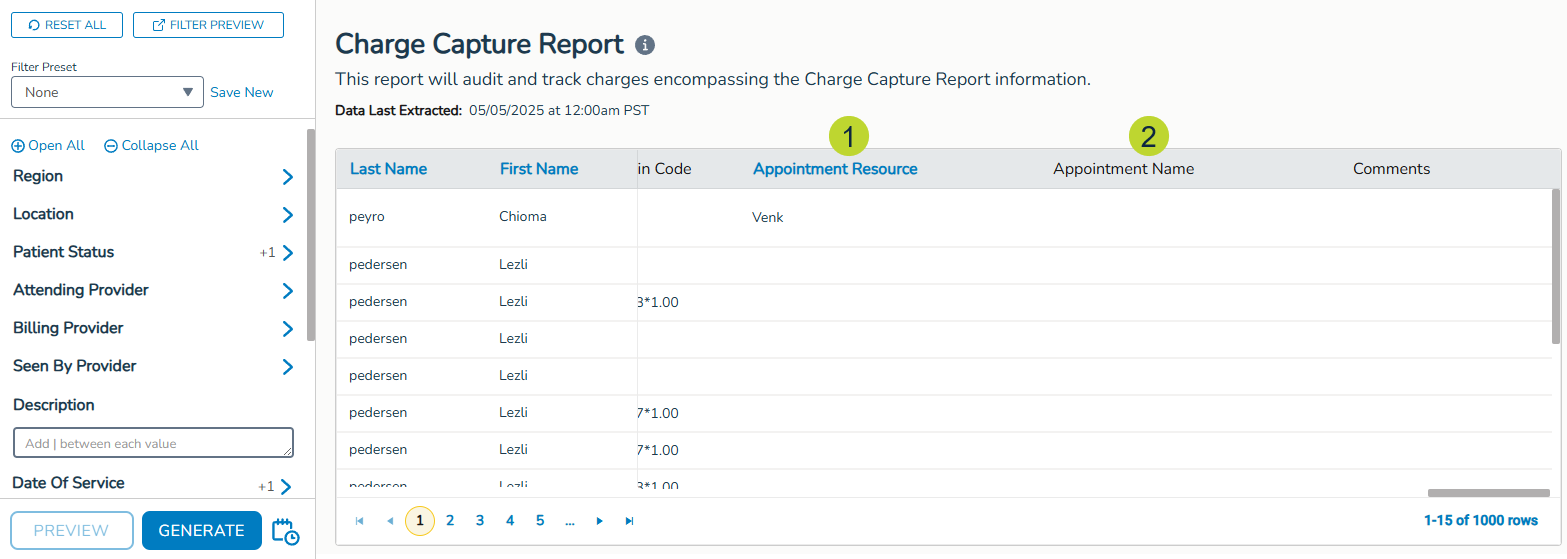The width and height of the screenshot is (1567, 559).
Task: Click the Description filter input field
Action: pos(153,443)
